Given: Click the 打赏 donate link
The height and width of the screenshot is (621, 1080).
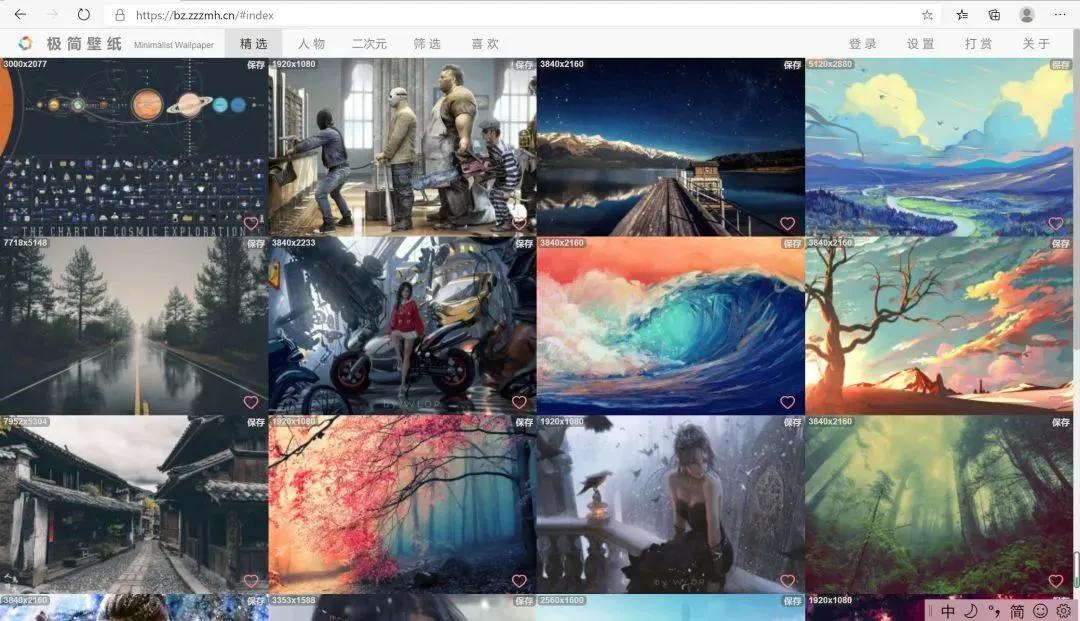Looking at the screenshot, I should 978,43.
